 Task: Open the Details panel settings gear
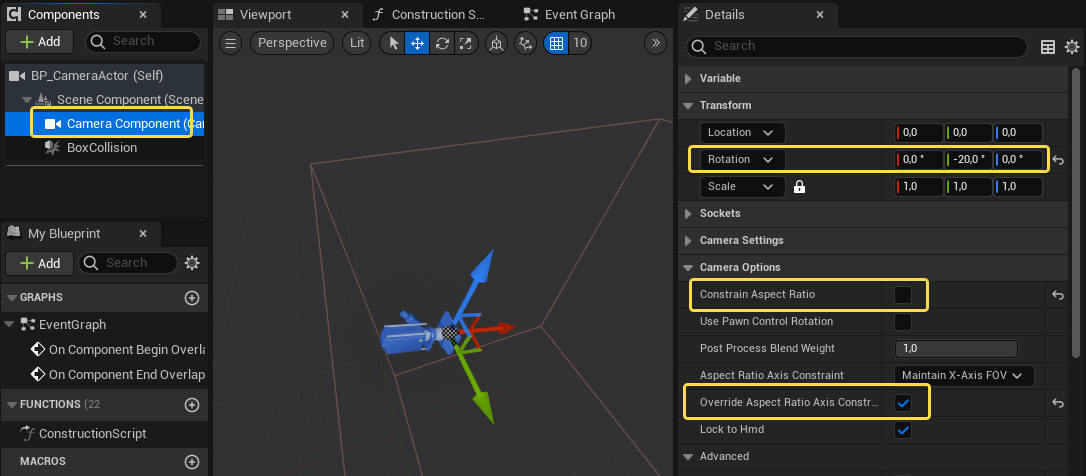pyautogui.click(x=1071, y=46)
